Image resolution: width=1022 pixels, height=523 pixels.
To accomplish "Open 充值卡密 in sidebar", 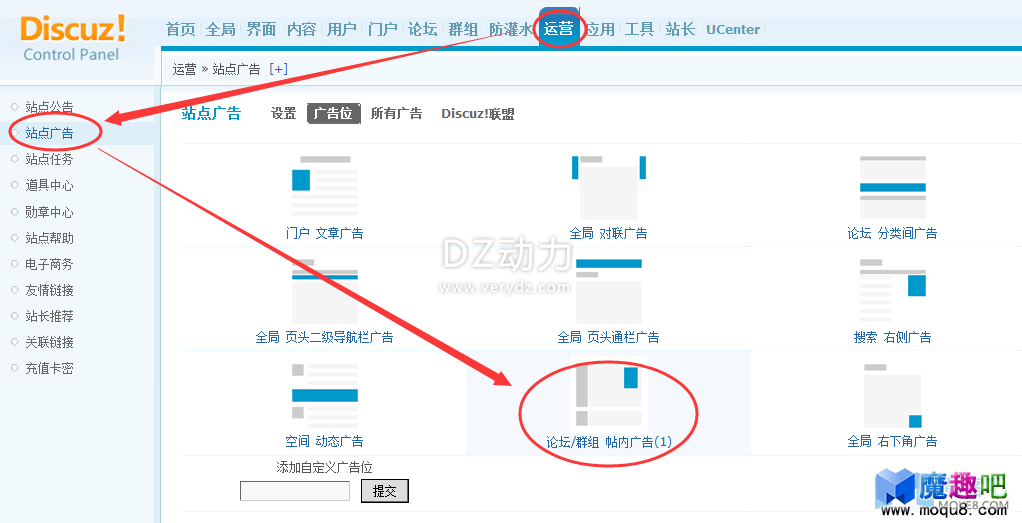I will [50, 368].
